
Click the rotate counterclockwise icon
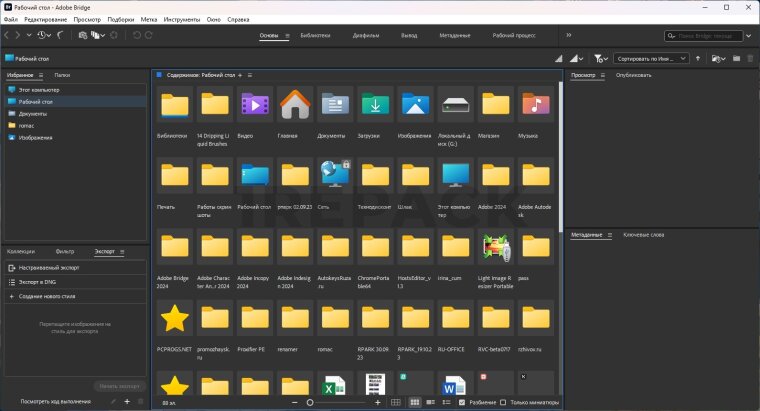tap(135, 35)
